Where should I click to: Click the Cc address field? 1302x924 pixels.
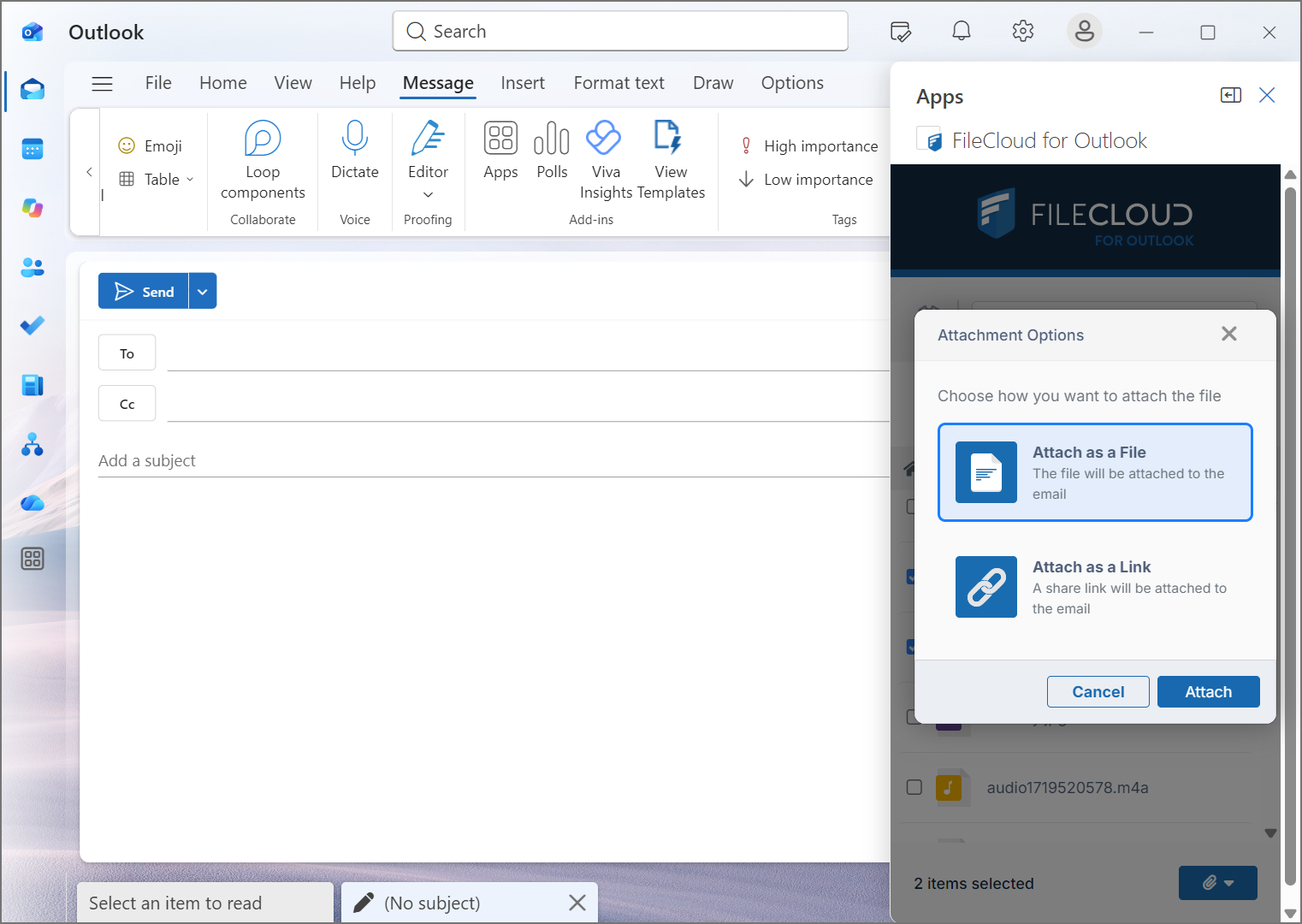(529, 404)
